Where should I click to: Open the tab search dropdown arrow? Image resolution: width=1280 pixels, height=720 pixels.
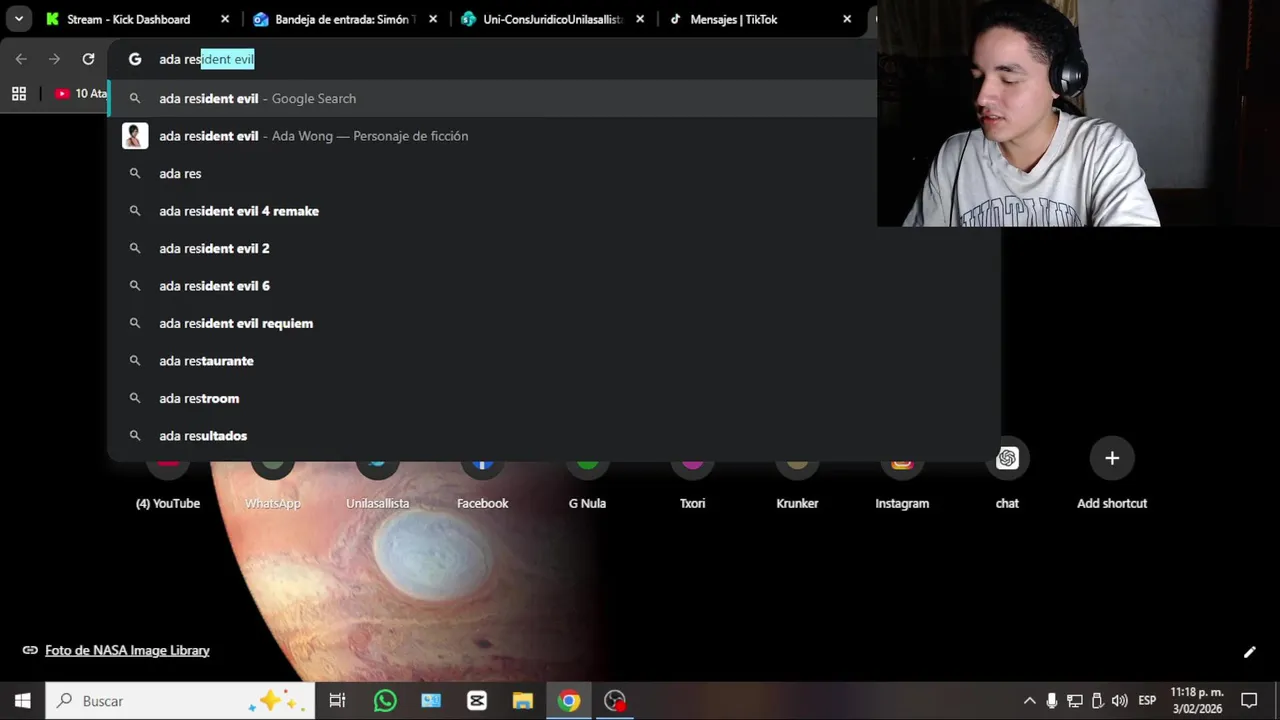pyautogui.click(x=18, y=19)
